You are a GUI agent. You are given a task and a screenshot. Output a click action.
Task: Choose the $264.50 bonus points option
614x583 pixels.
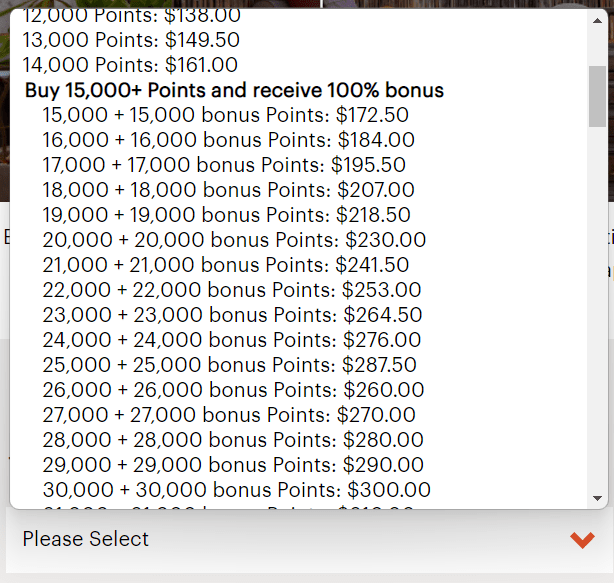(x=232, y=315)
